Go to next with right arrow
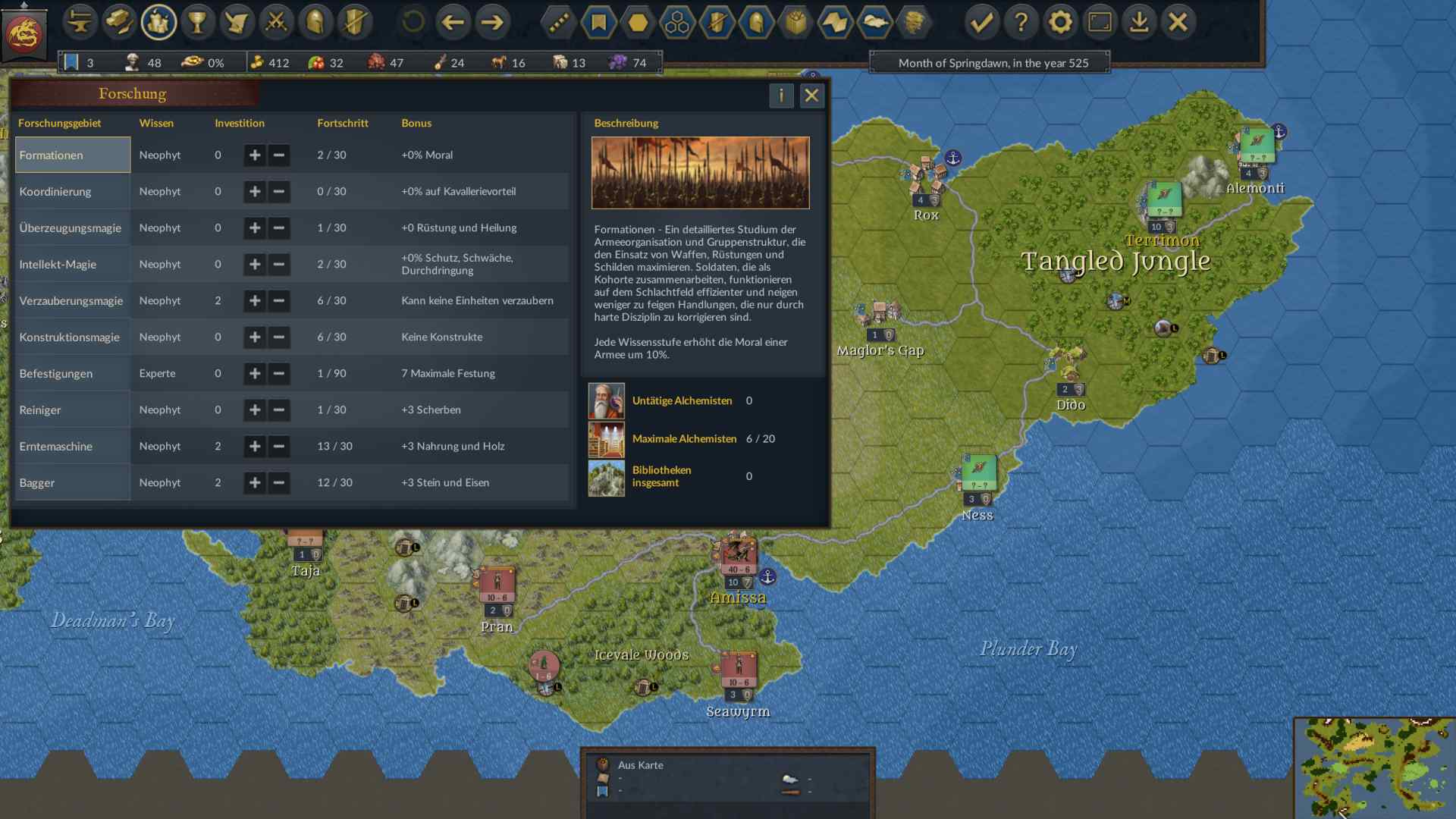Image resolution: width=1456 pixels, height=819 pixels. [492, 22]
